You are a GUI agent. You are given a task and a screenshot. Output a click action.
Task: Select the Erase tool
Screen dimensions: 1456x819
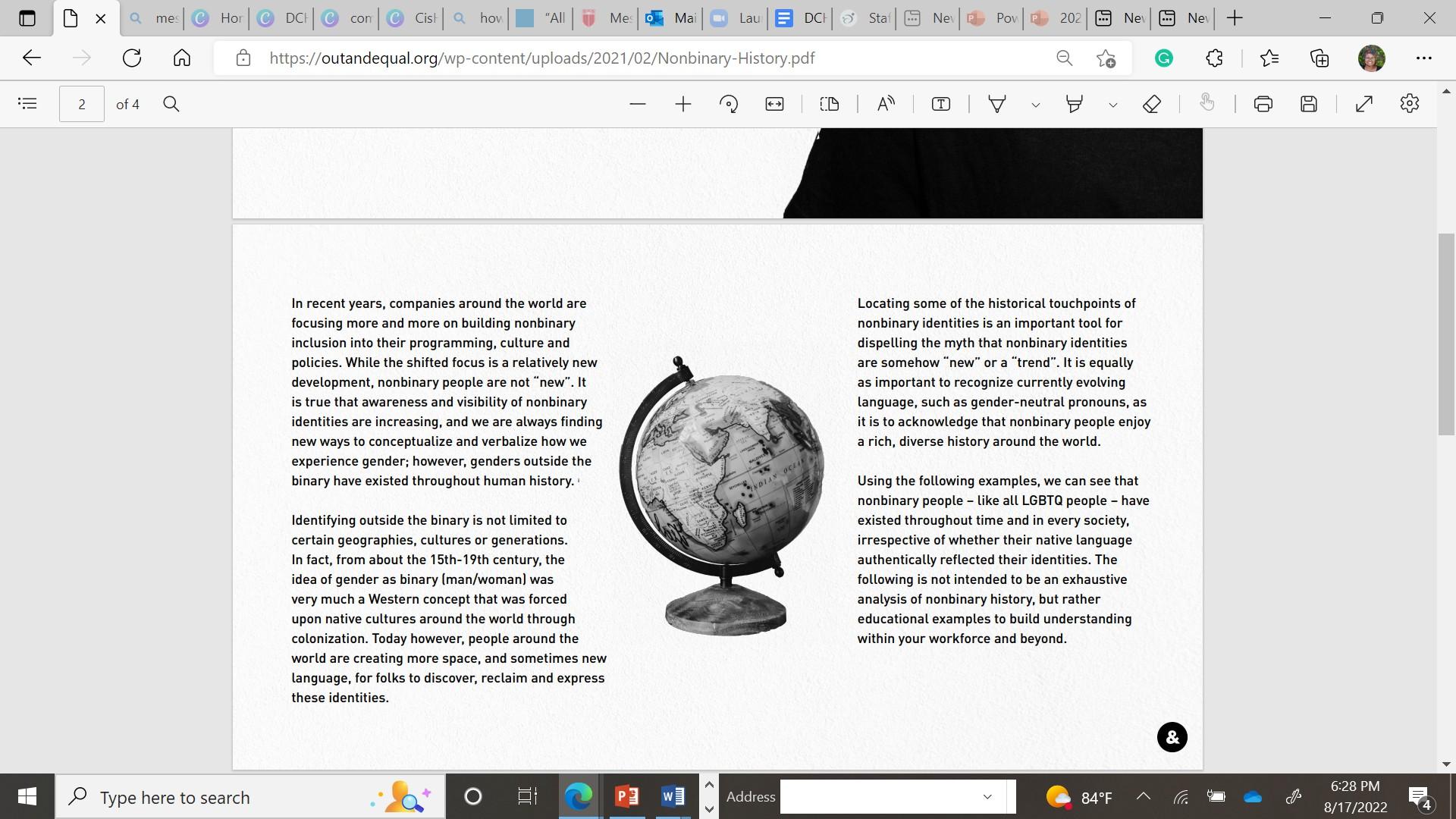point(1152,104)
